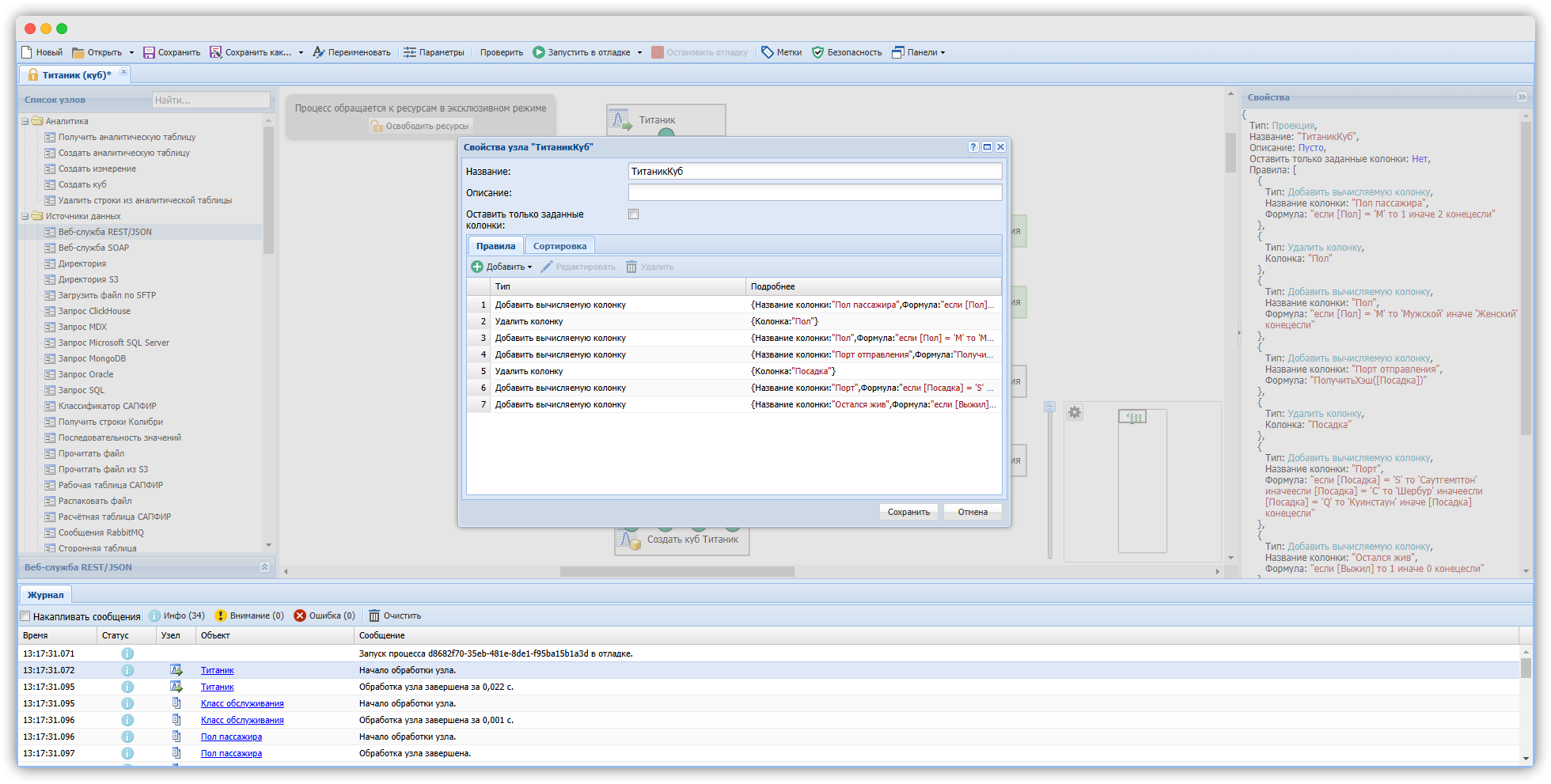Click Сообщение column header in journal

coord(937,635)
